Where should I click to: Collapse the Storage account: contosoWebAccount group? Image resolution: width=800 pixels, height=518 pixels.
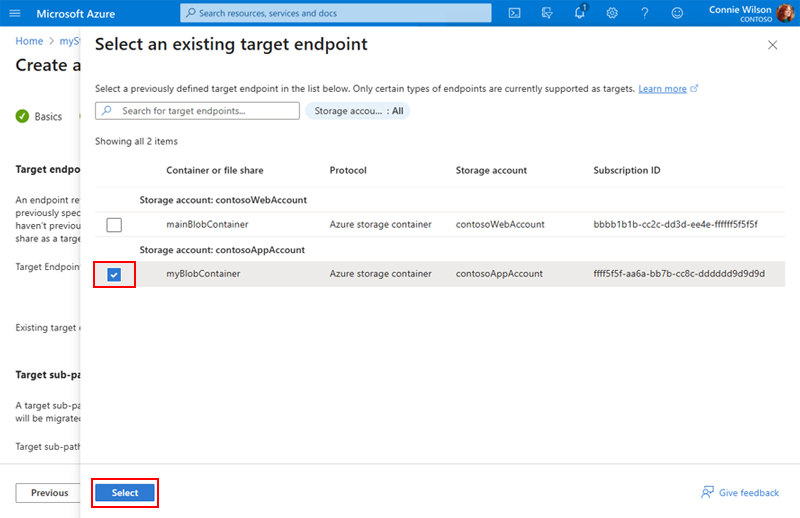click(x=223, y=200)
